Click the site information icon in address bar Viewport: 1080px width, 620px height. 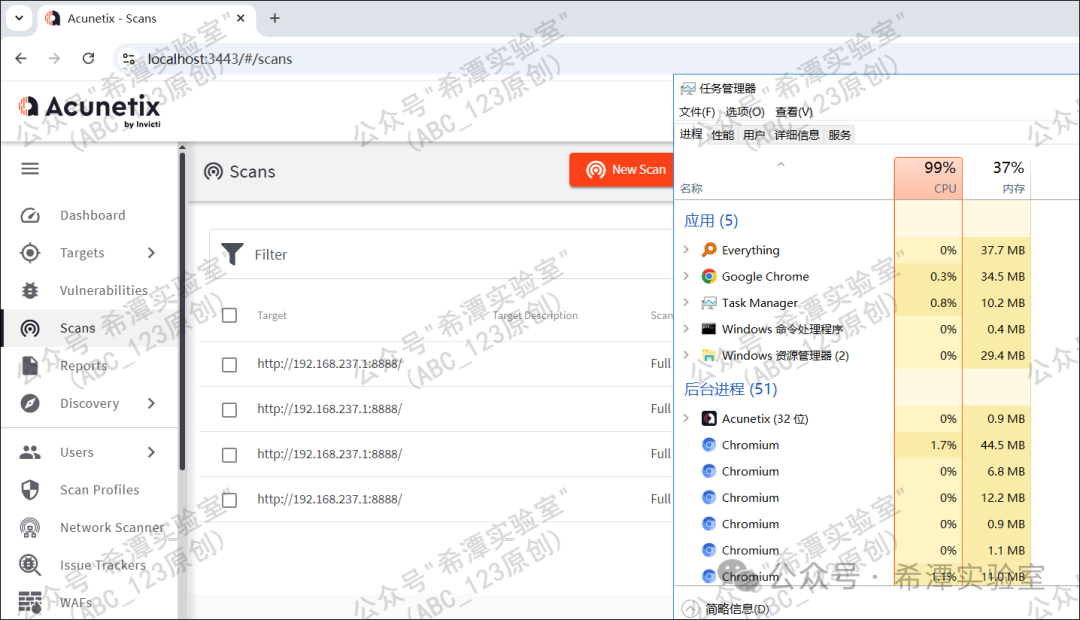click(x=128, y=59)
